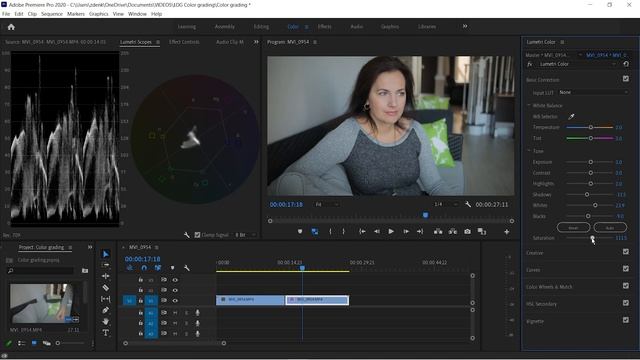
Task: Open the File menu
Action: click(x=6, y=14)
